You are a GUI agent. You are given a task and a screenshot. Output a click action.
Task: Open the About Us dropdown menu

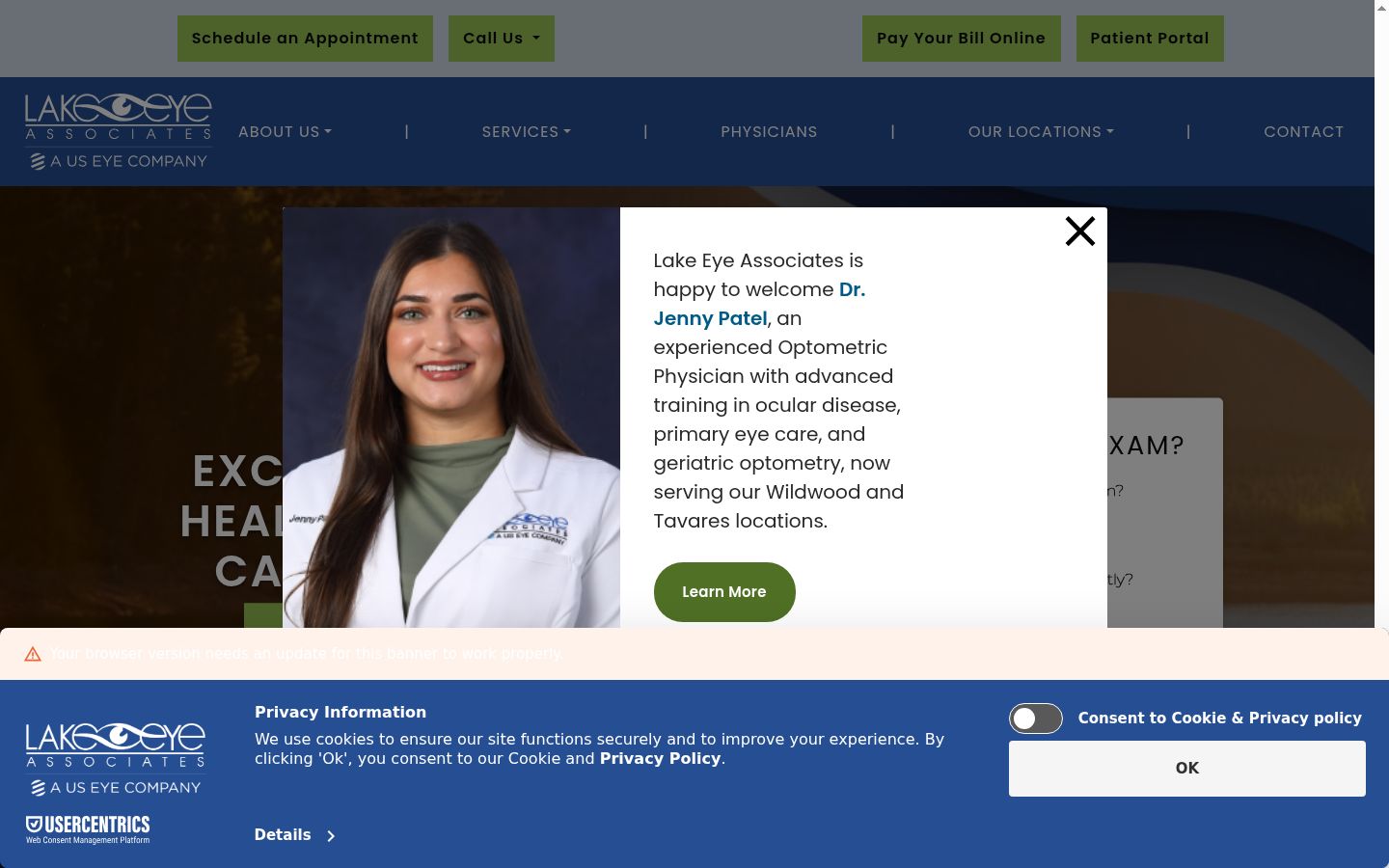(x=285, y=132)
